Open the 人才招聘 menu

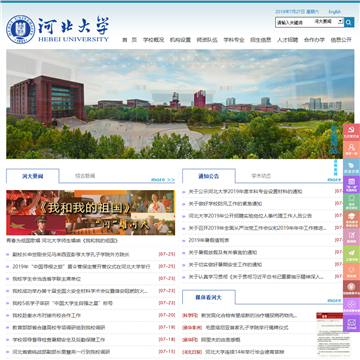tap(287, 40)
